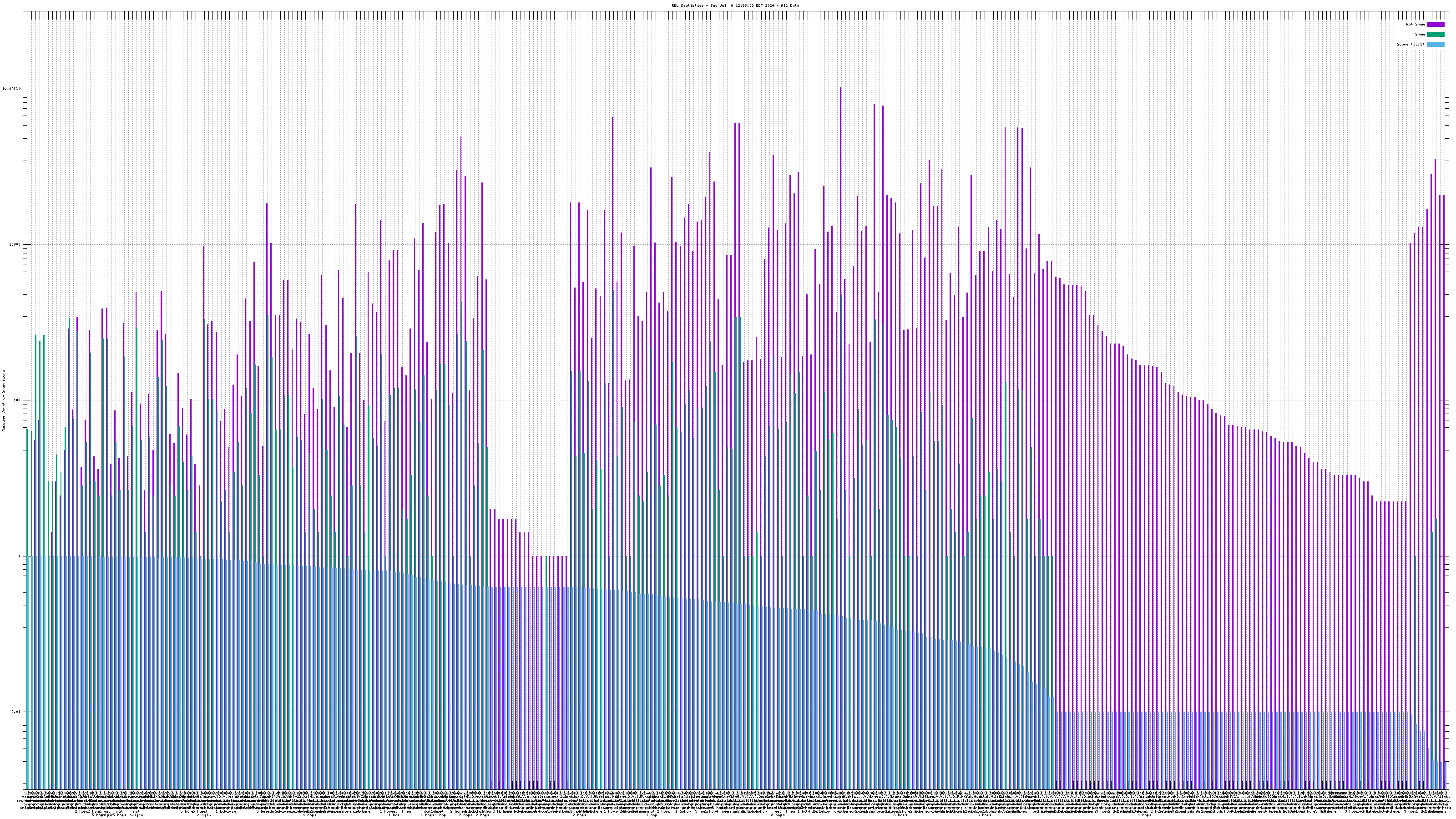Image resolution: width=1456 pixels, height=819 pixels.
Task: Click the RBL Statistics chart title
Action: point(735,5)
